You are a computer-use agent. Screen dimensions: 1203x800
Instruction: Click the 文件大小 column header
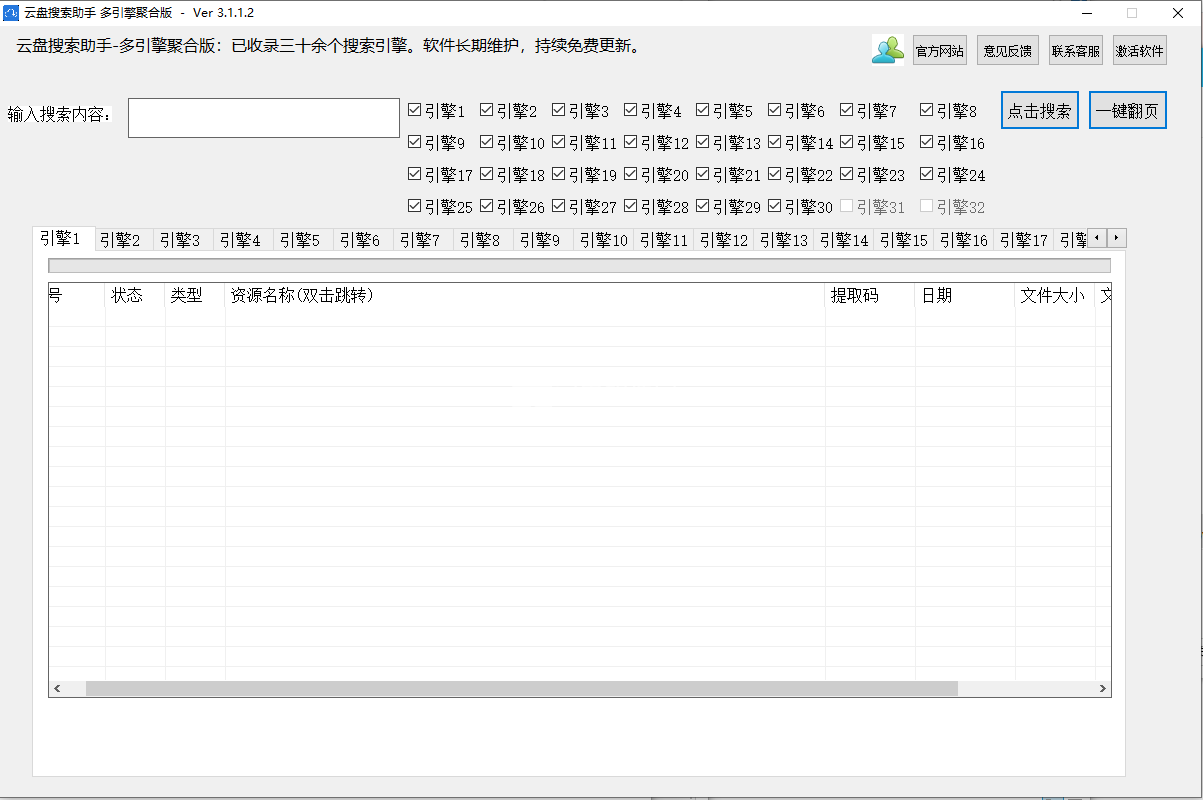1056,296
